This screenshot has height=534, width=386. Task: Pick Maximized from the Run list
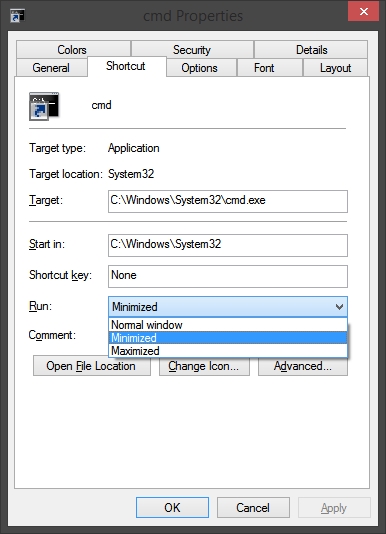tap(228, 351)
